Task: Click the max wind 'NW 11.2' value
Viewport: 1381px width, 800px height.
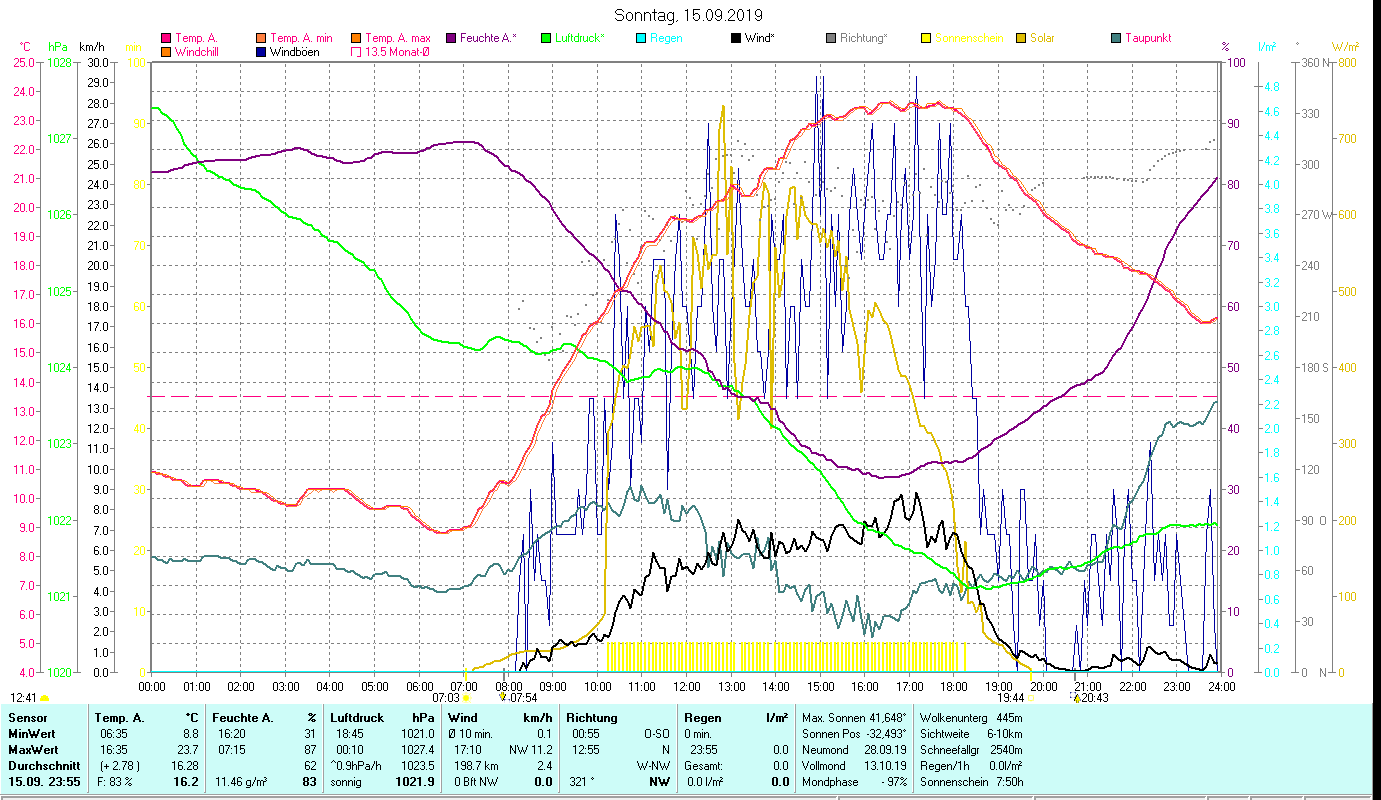Action: 530,749
